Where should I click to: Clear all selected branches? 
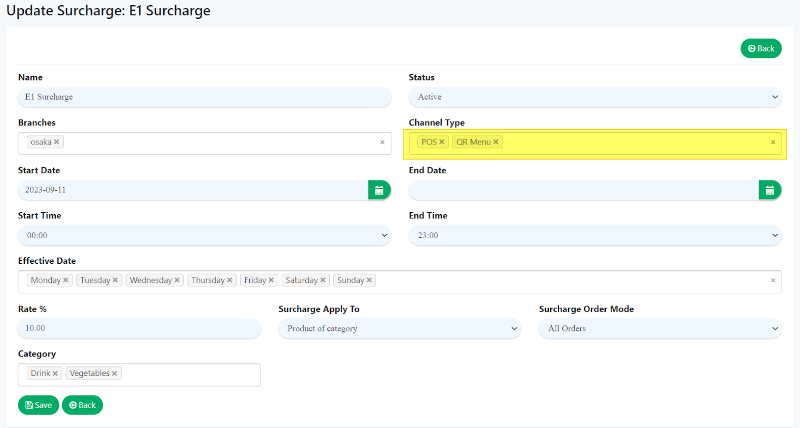click(382, 142)
